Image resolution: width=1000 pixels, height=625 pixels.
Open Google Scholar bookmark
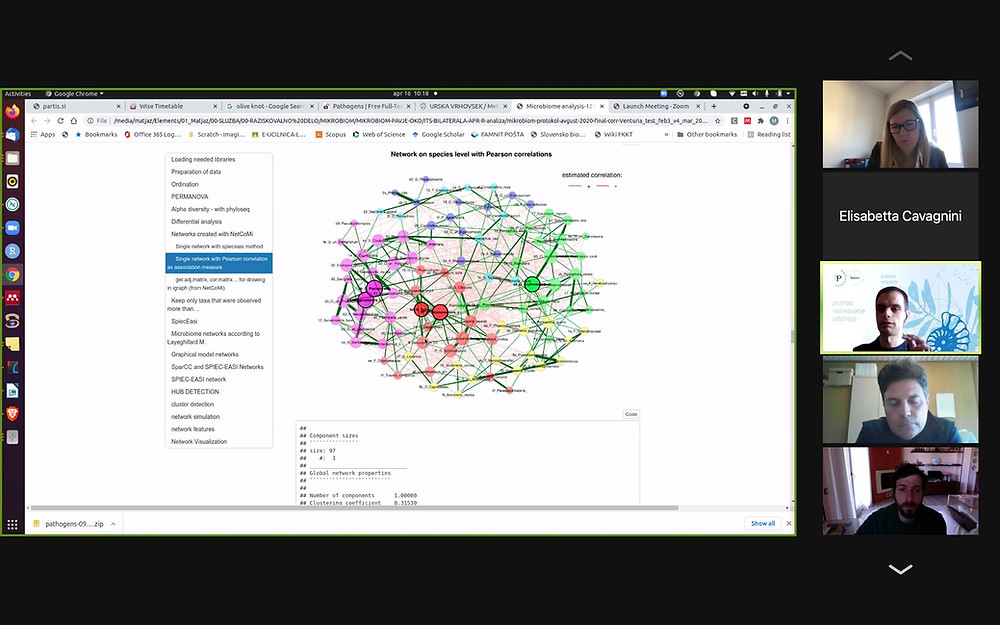coord(438,135)
